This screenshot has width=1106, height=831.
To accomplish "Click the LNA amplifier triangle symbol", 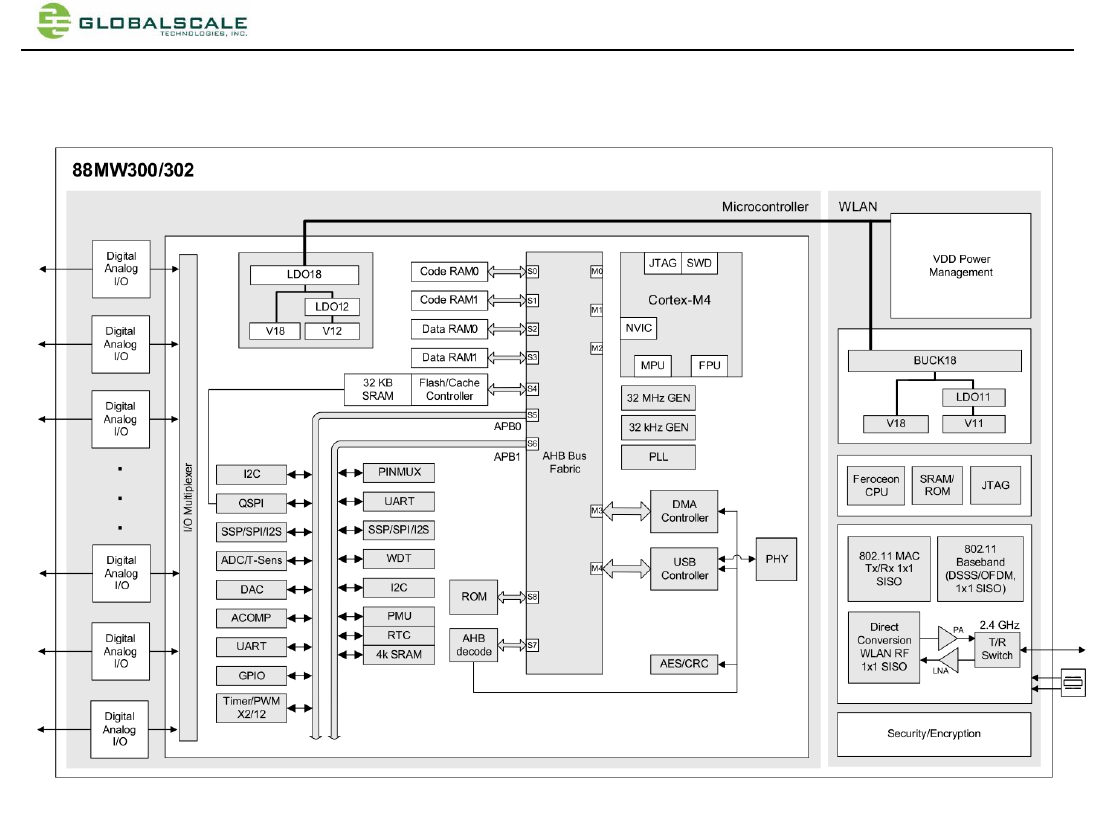I will pos(949,662).
